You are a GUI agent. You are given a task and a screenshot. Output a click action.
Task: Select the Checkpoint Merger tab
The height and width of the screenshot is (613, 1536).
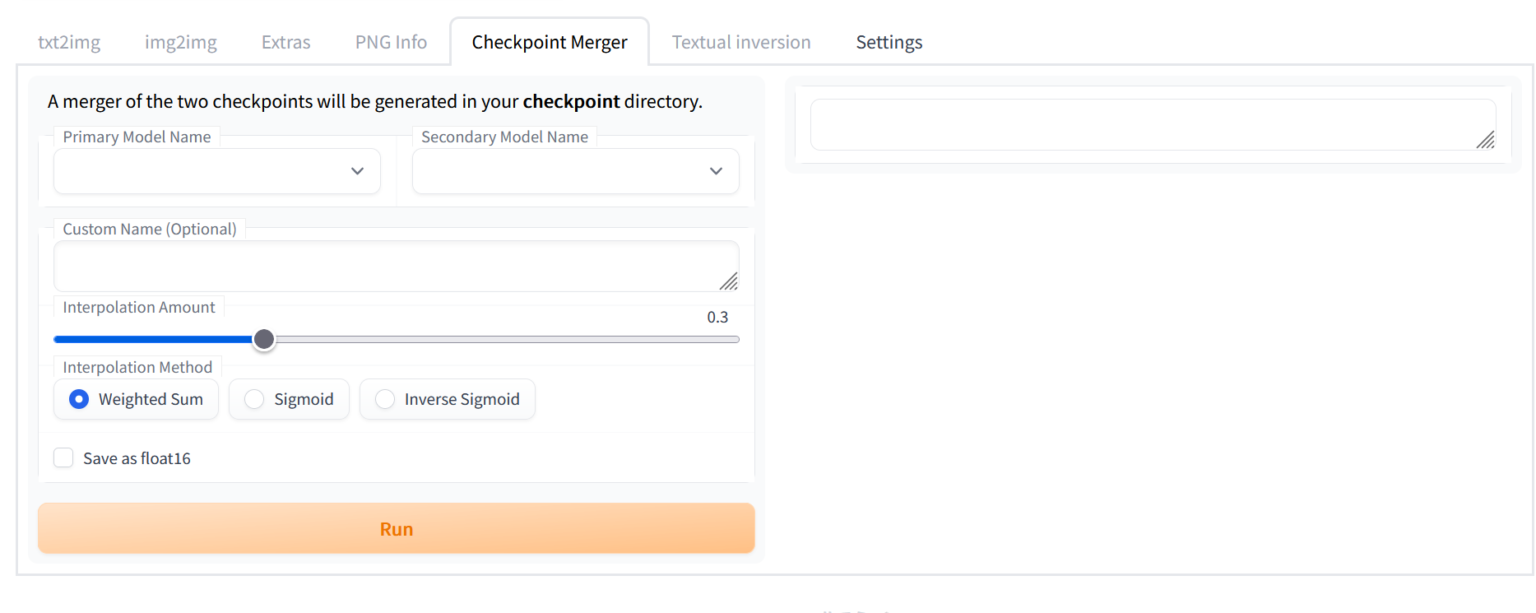(549, 42)
